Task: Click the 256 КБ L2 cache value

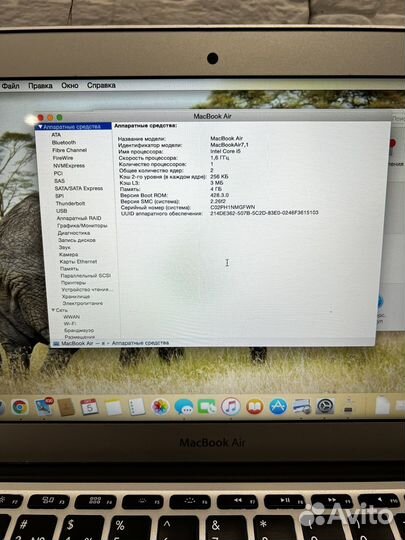Action: (x=219, y=176)
